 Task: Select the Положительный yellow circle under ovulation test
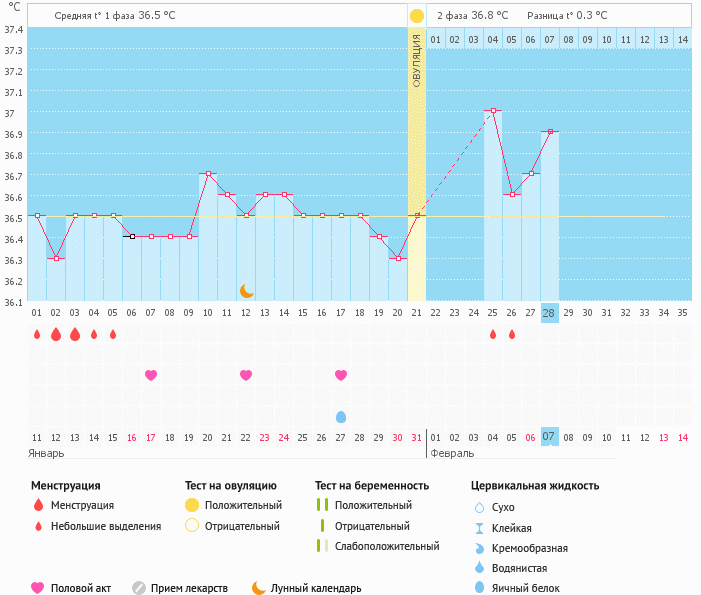[x=192, y=505]
